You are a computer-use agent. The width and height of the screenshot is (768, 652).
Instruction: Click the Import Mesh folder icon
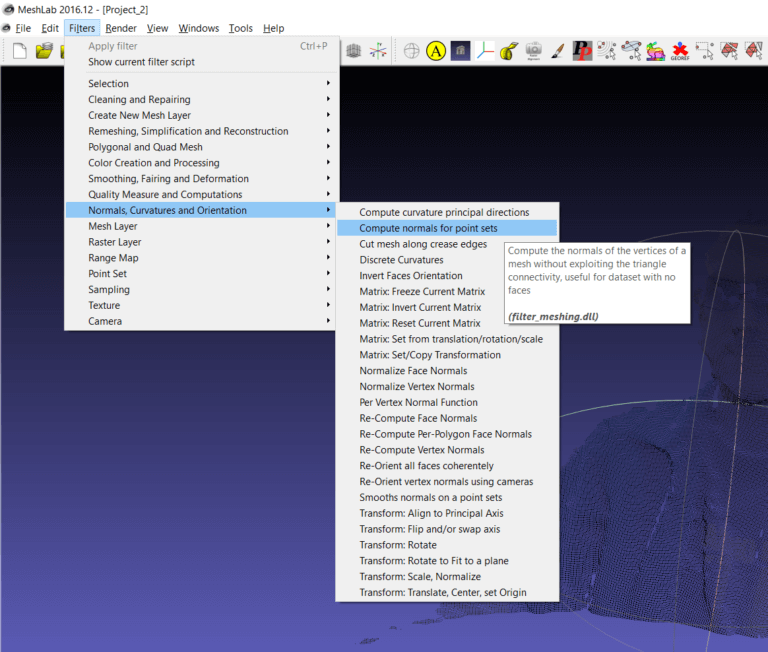tap(44, 51)
